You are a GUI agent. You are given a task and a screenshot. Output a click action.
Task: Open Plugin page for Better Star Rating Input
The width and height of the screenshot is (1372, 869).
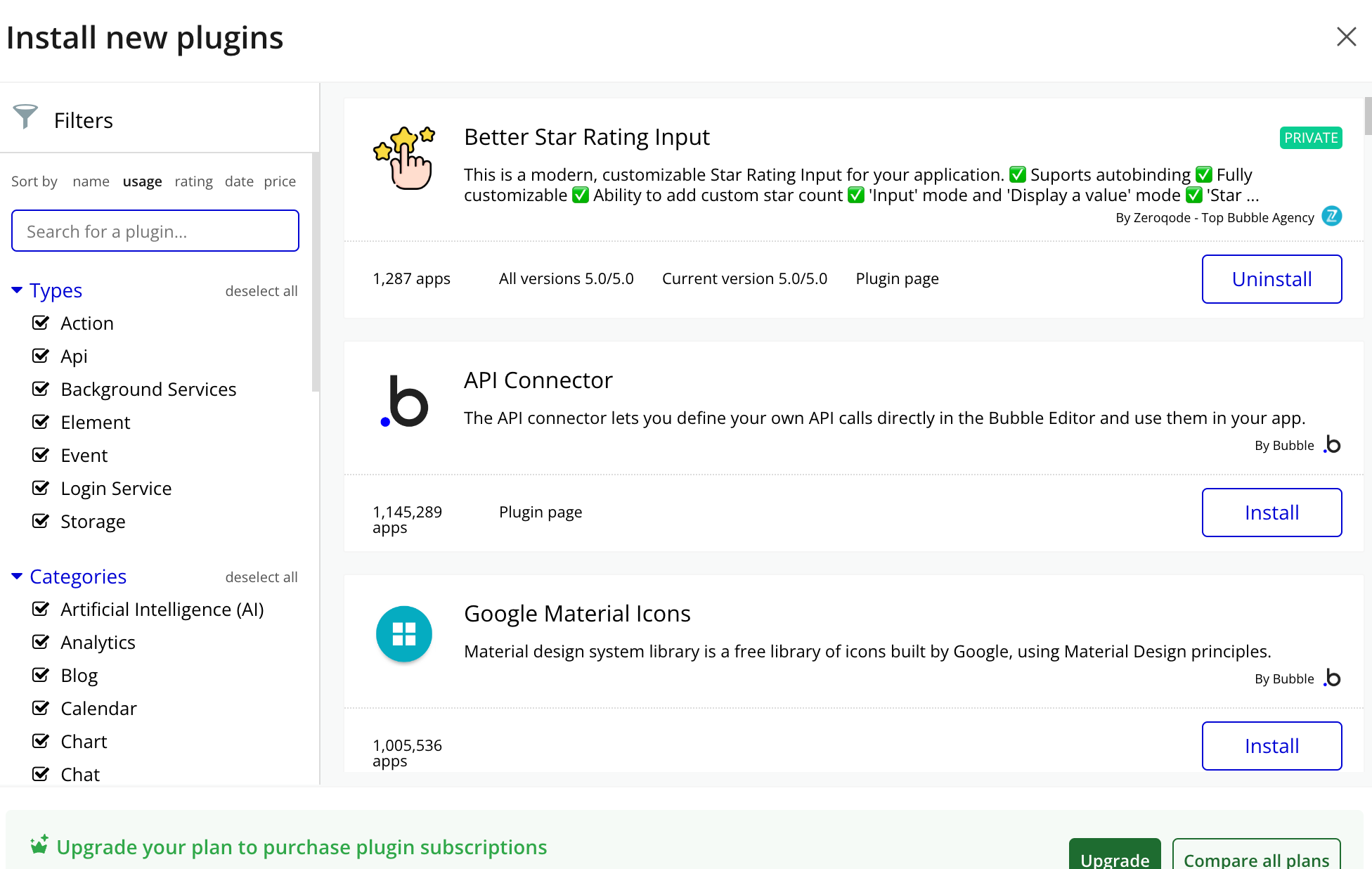[897, 279]
